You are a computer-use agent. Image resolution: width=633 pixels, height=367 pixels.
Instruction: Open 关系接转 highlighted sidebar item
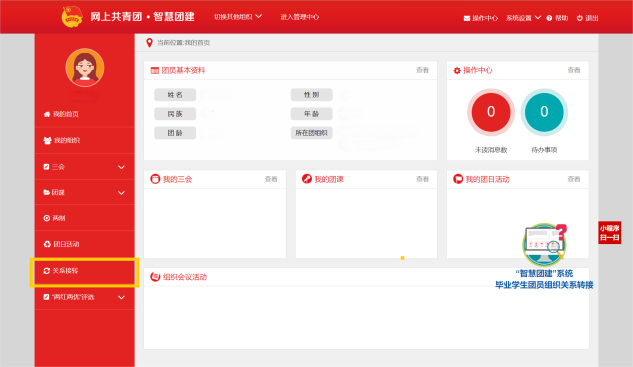pyautogui.click(x=84, y=271)
